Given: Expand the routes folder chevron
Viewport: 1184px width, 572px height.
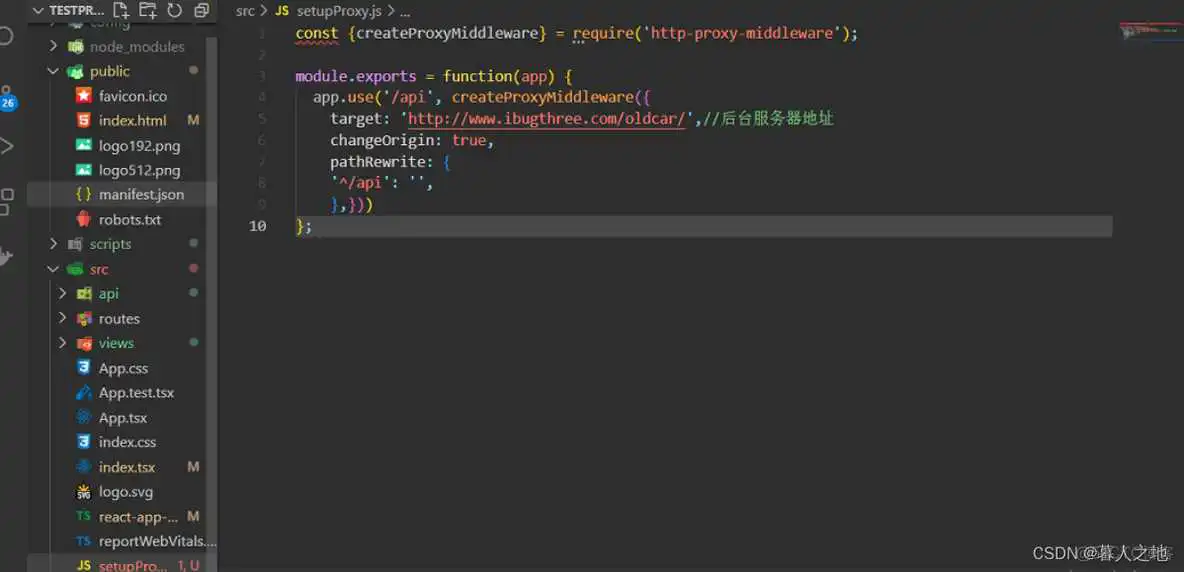Looking at the screenshot, I should tap(63, 318).
